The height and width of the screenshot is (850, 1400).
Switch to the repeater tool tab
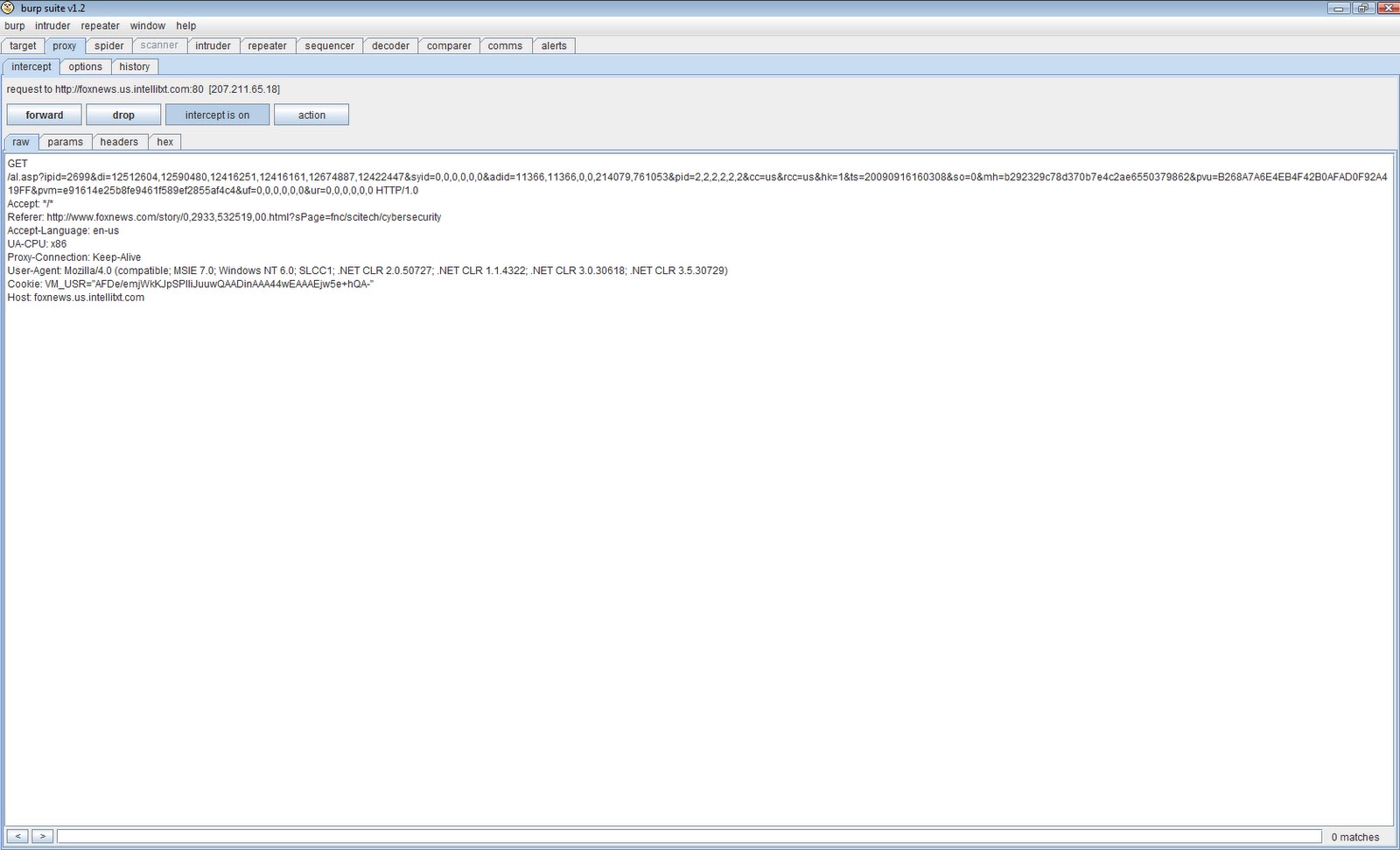tap(267, 46)
